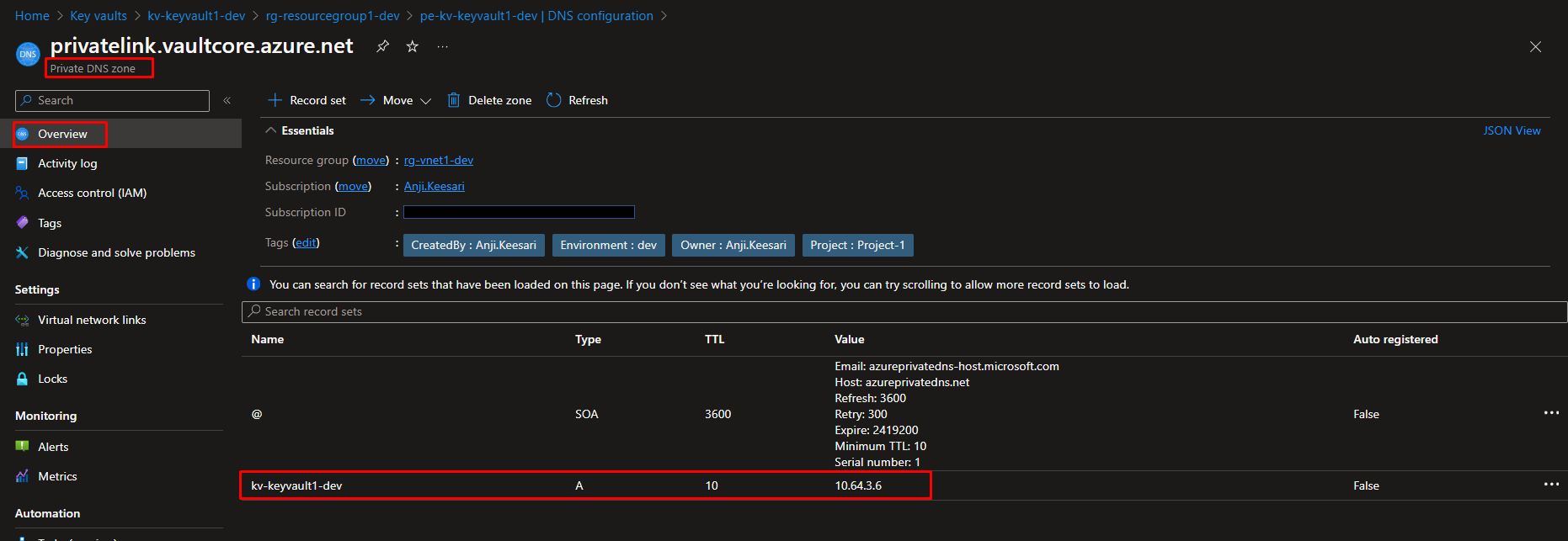Sort records by Name column header

click(x=268, y=339)
